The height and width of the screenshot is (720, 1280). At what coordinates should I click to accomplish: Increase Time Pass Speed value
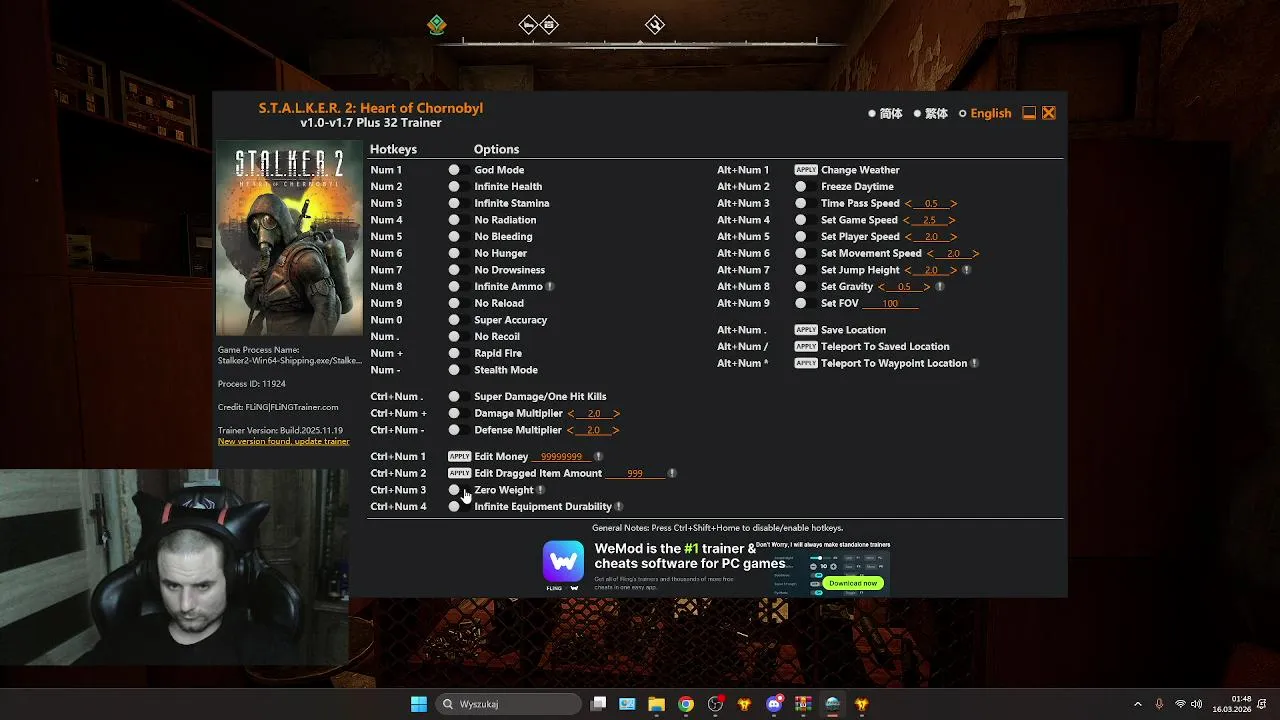954,204
